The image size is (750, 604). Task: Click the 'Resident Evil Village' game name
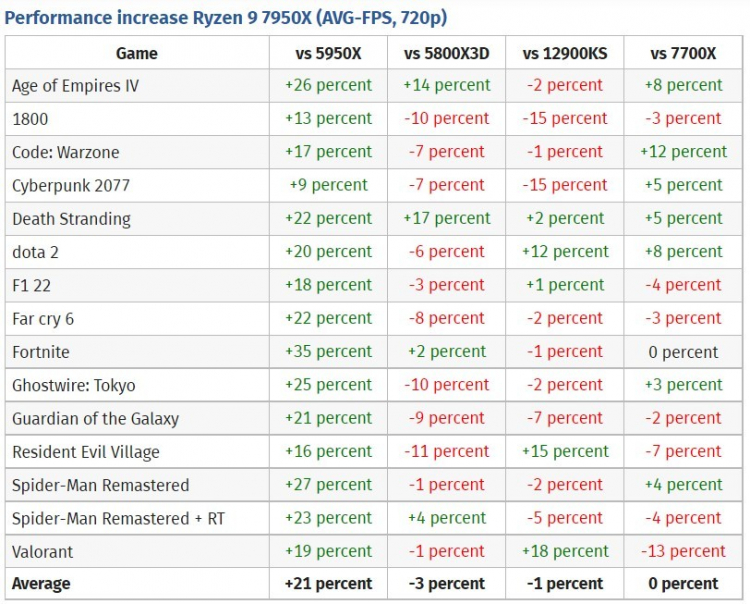[86, 452]
